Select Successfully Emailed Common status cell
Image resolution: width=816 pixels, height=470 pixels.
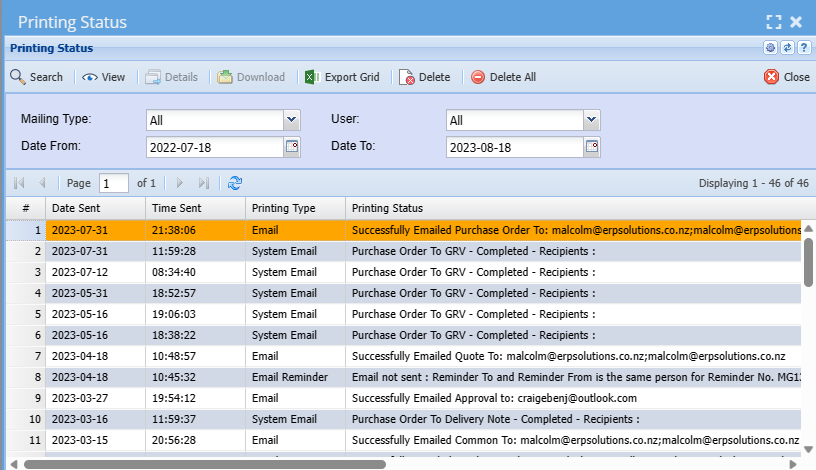click(573, 440)
